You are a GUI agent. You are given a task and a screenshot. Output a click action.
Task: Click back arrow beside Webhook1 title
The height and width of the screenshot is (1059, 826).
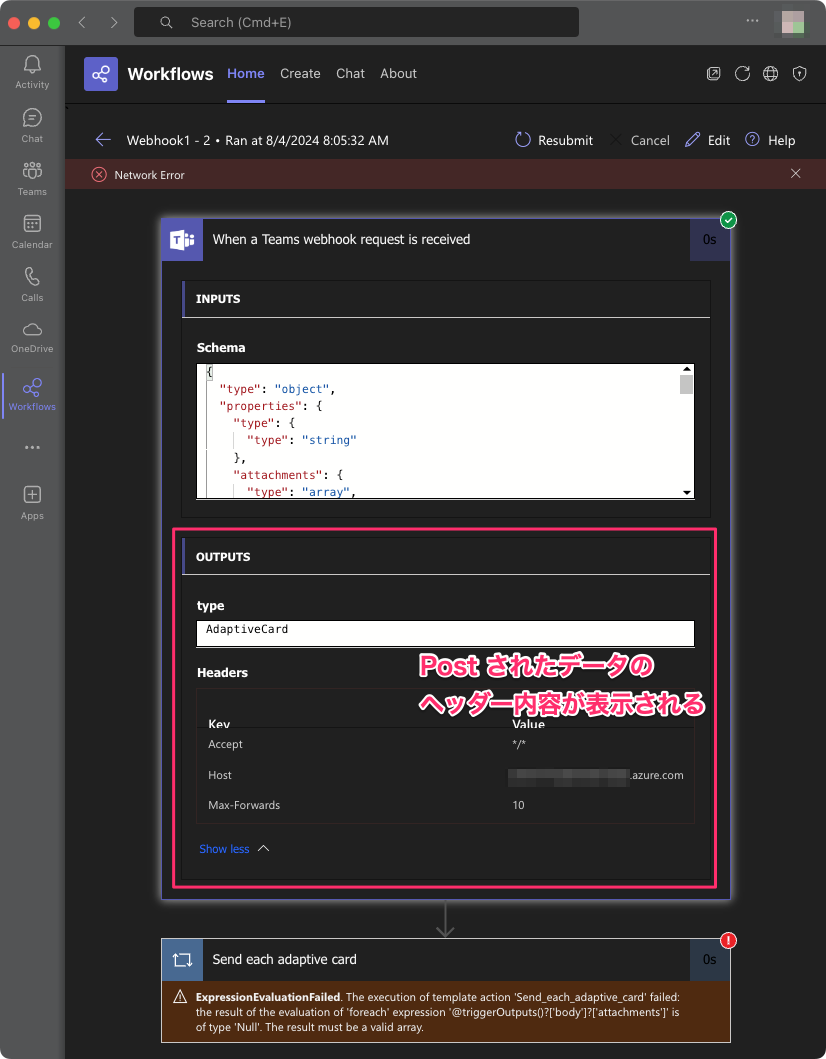click(103, 140)
